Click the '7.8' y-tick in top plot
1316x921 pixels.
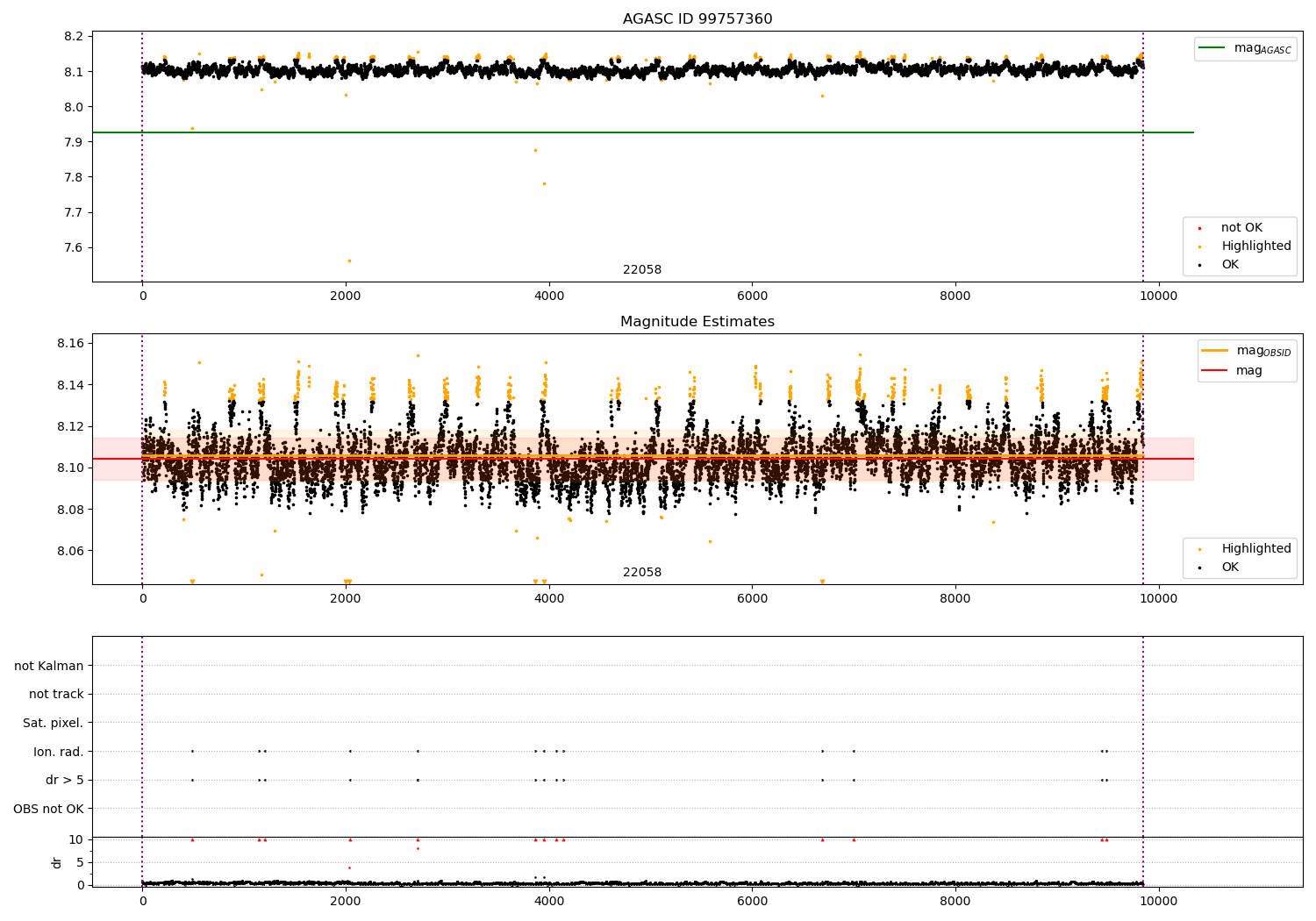pos(75,177)
